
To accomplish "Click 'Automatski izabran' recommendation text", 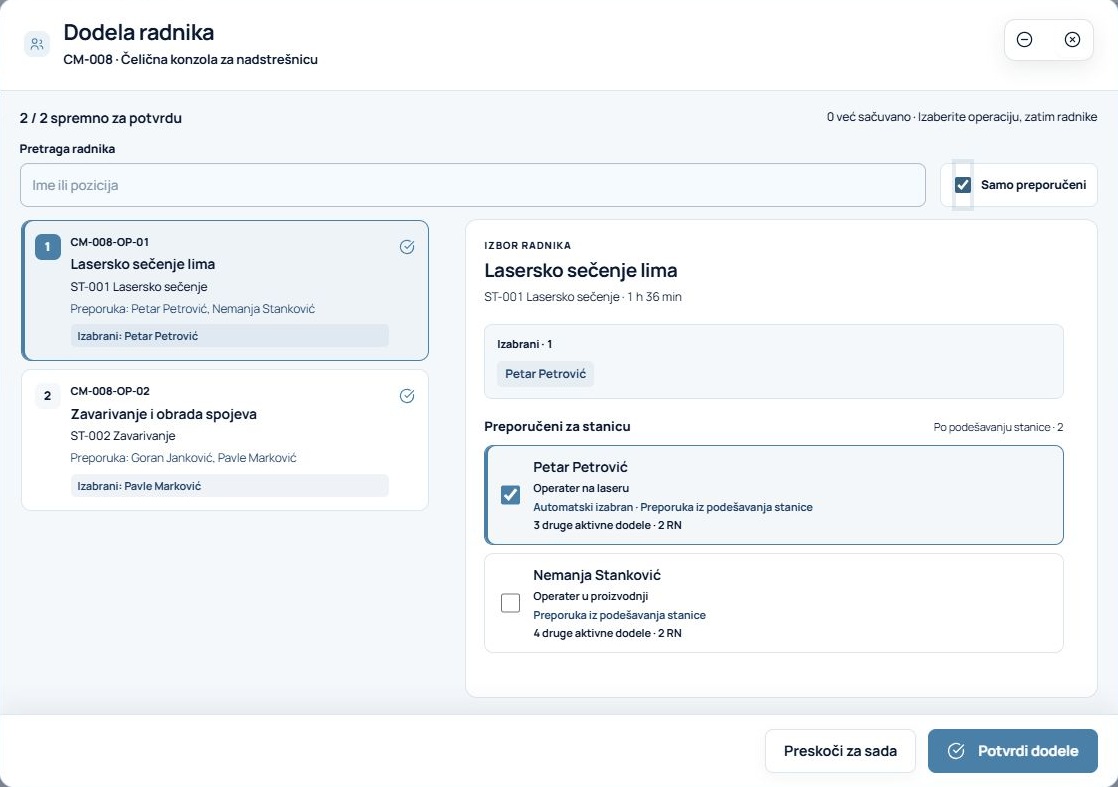I will click(x=583, y=508).
